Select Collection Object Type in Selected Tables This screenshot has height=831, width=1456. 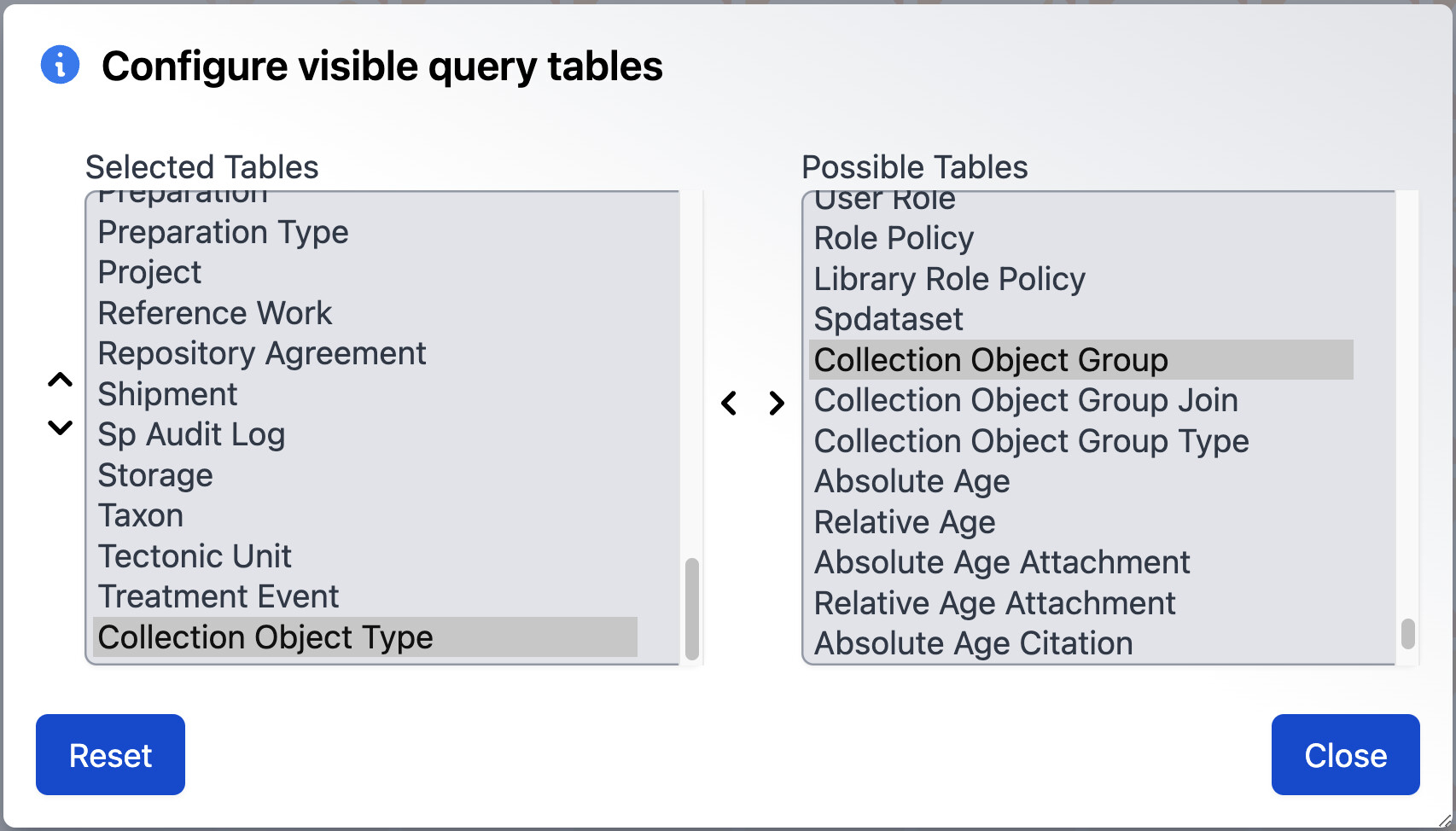[x=365, y=637]
